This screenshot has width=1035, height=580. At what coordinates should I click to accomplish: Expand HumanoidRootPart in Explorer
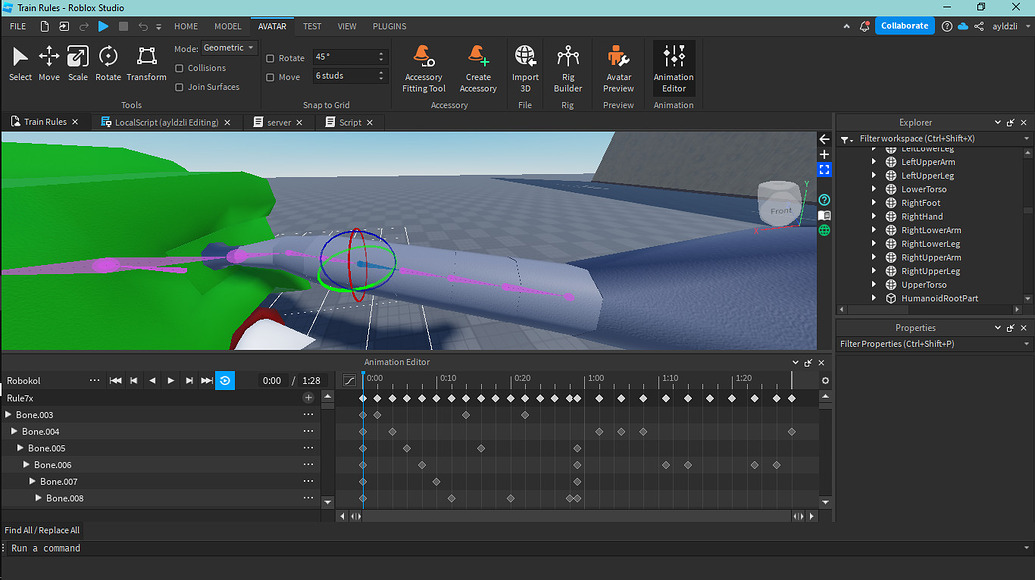874,298
